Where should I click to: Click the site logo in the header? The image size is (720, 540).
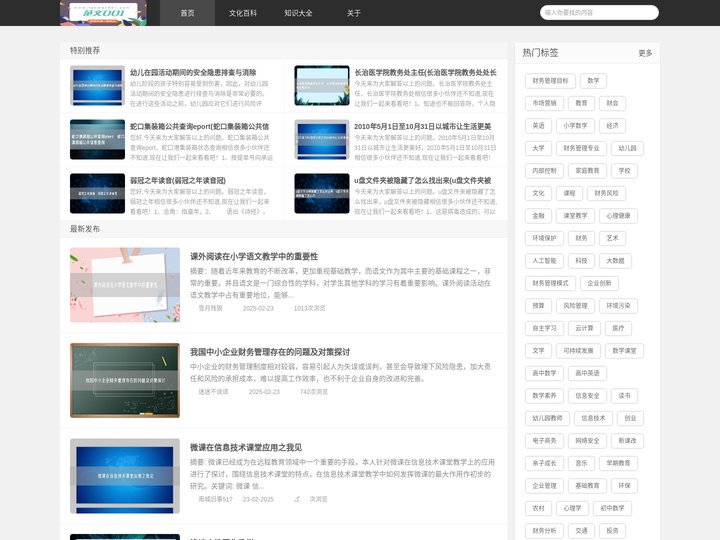pos(103,13)
